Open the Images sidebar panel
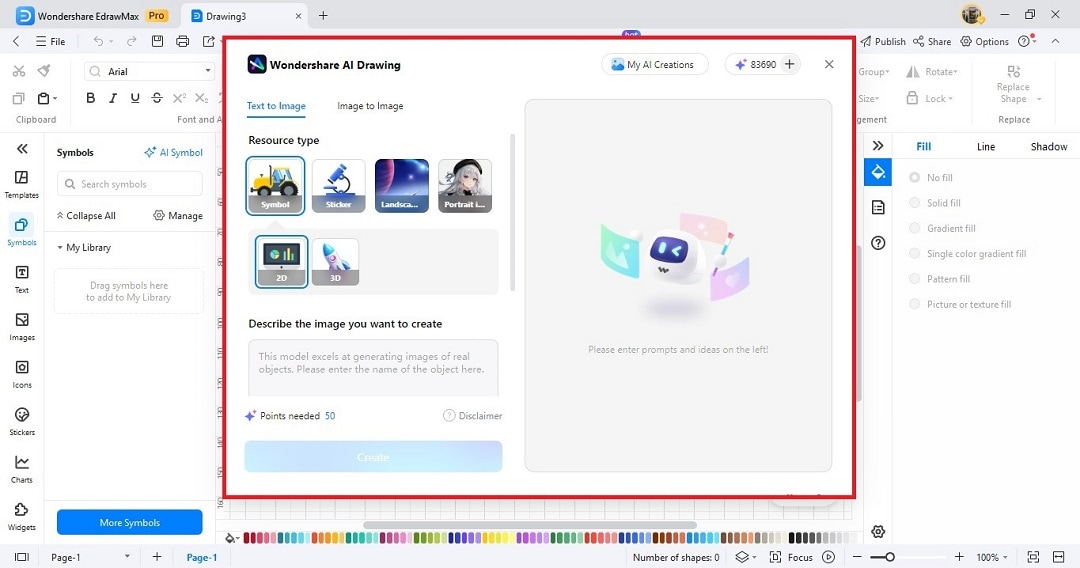Image resolution: width=1080 pixels, height=568 pixels. pos(21,326)
